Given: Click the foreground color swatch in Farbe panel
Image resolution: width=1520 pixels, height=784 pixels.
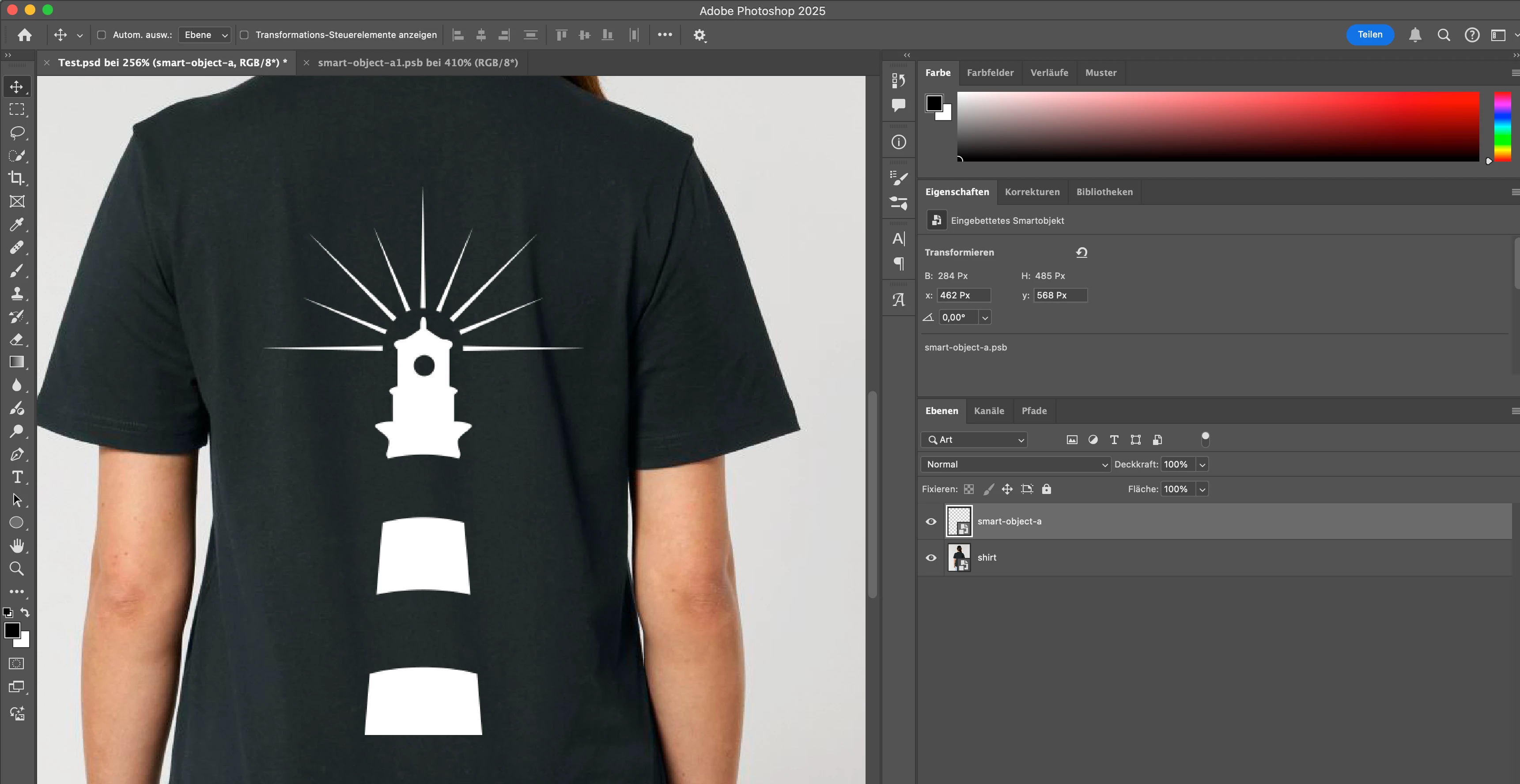Looking at the screenshot, I should [934, 103].
